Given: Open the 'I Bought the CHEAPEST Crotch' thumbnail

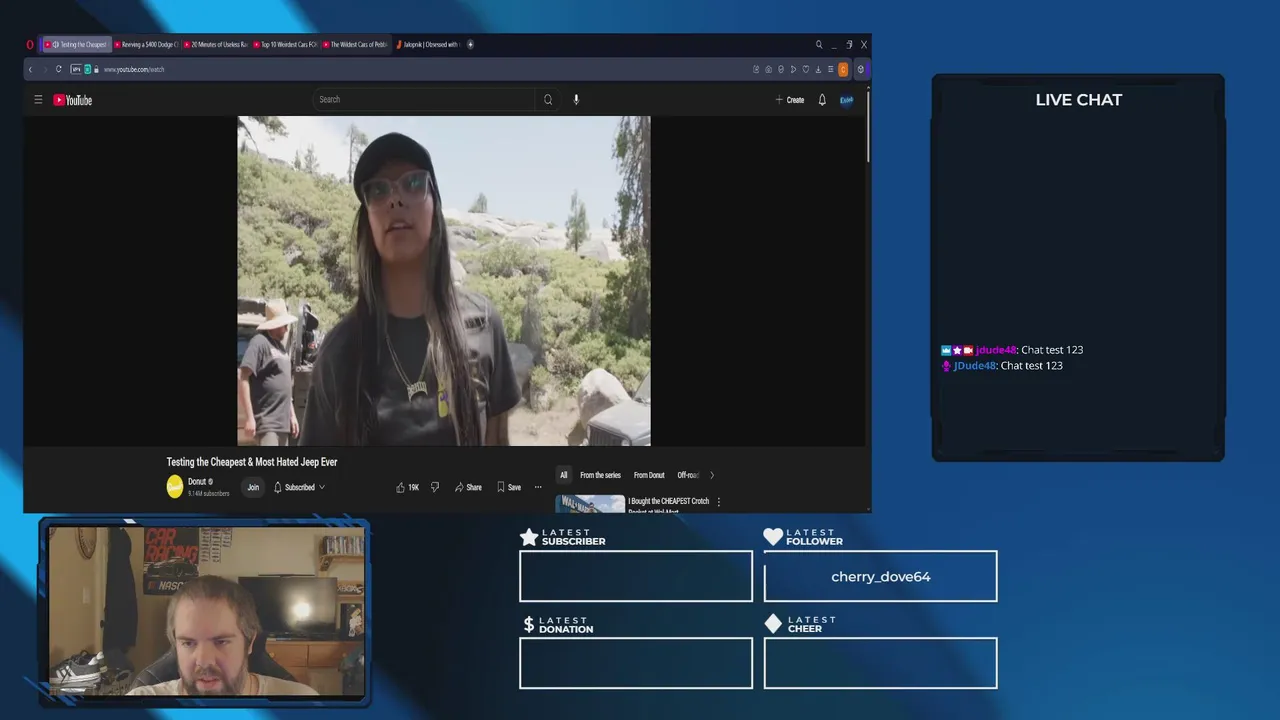Looking at the screenshot, I should click(x=590, y=504).
